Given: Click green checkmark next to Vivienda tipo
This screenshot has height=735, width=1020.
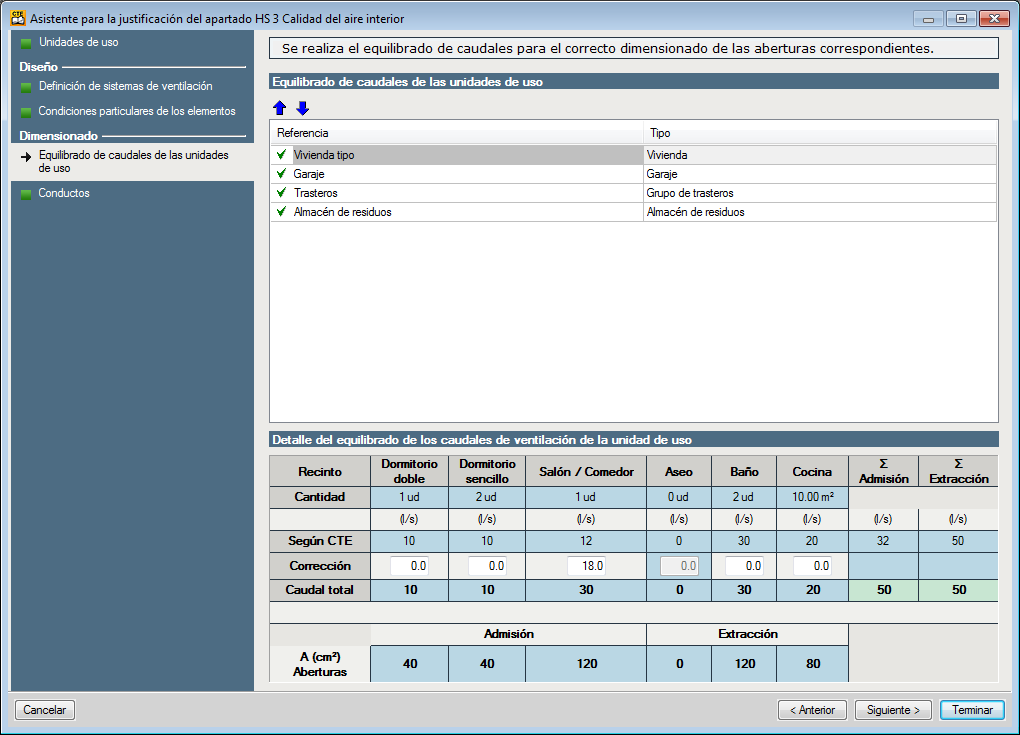Looking at the screenshot, I should [282, 155].
